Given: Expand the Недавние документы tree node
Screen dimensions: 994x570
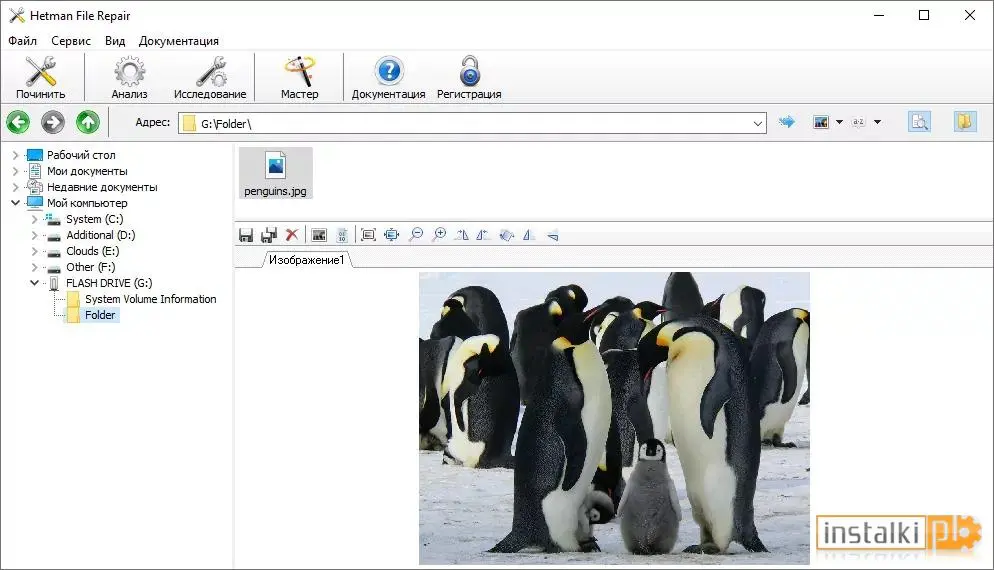Looking at the screenshot, I should pyautogui.click(x=16, y=187).
